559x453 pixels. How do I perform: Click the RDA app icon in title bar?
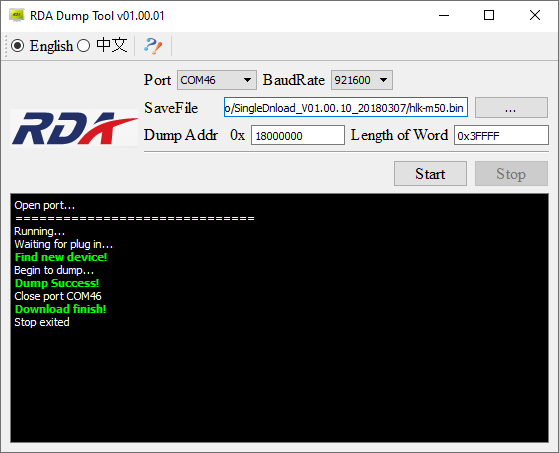point(16,16)
